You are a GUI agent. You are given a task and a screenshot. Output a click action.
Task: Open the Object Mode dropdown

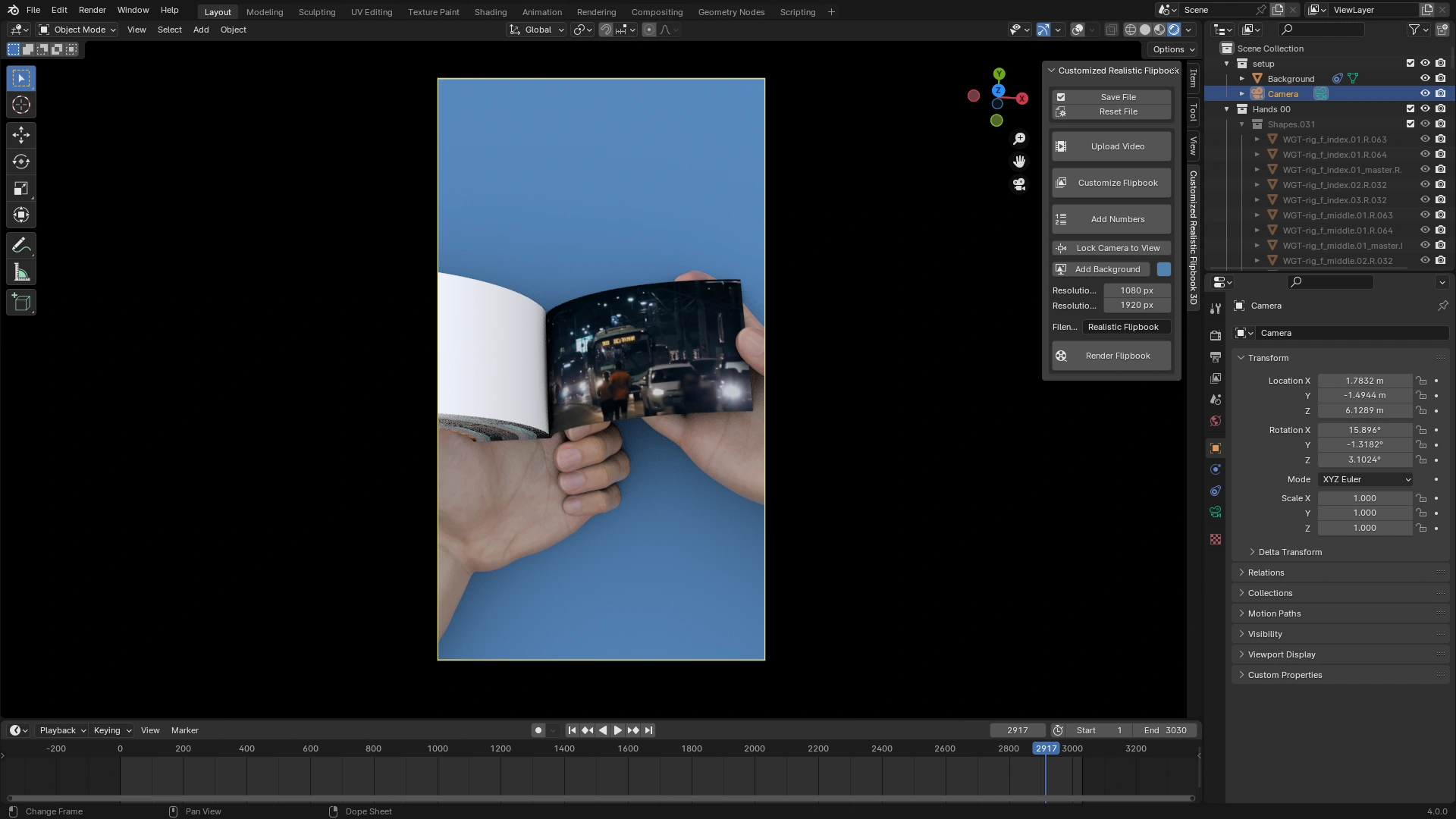[x=78, y=30]
